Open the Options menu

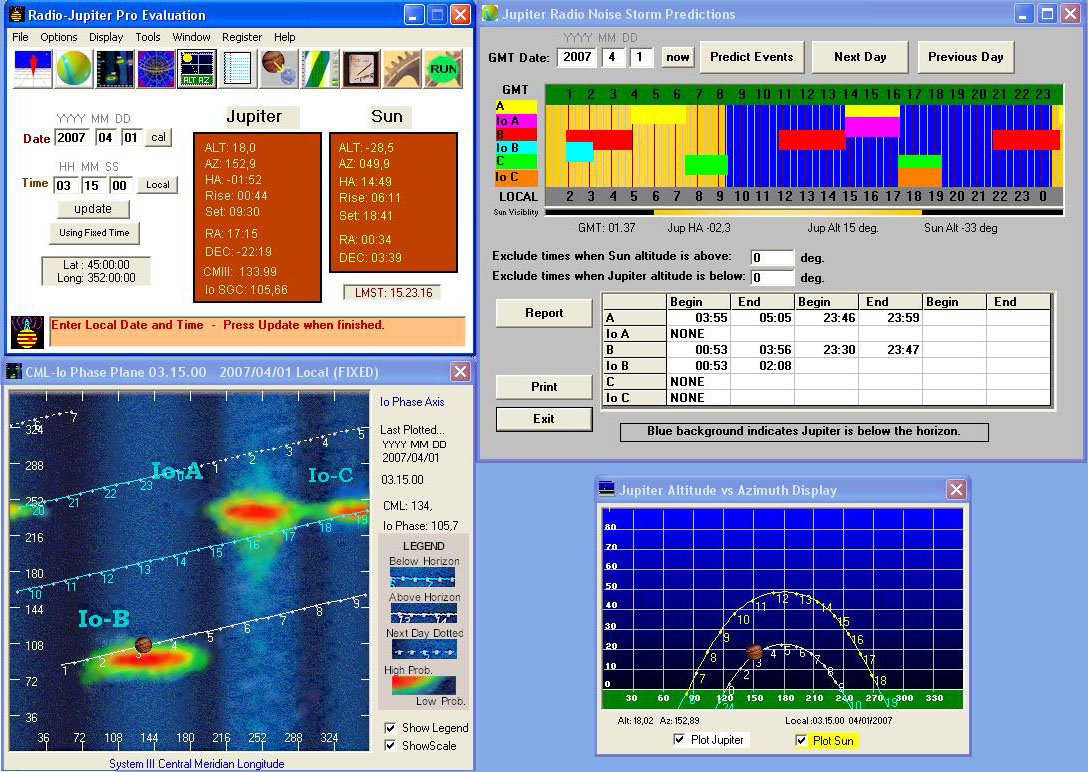[x=58, y=37]
